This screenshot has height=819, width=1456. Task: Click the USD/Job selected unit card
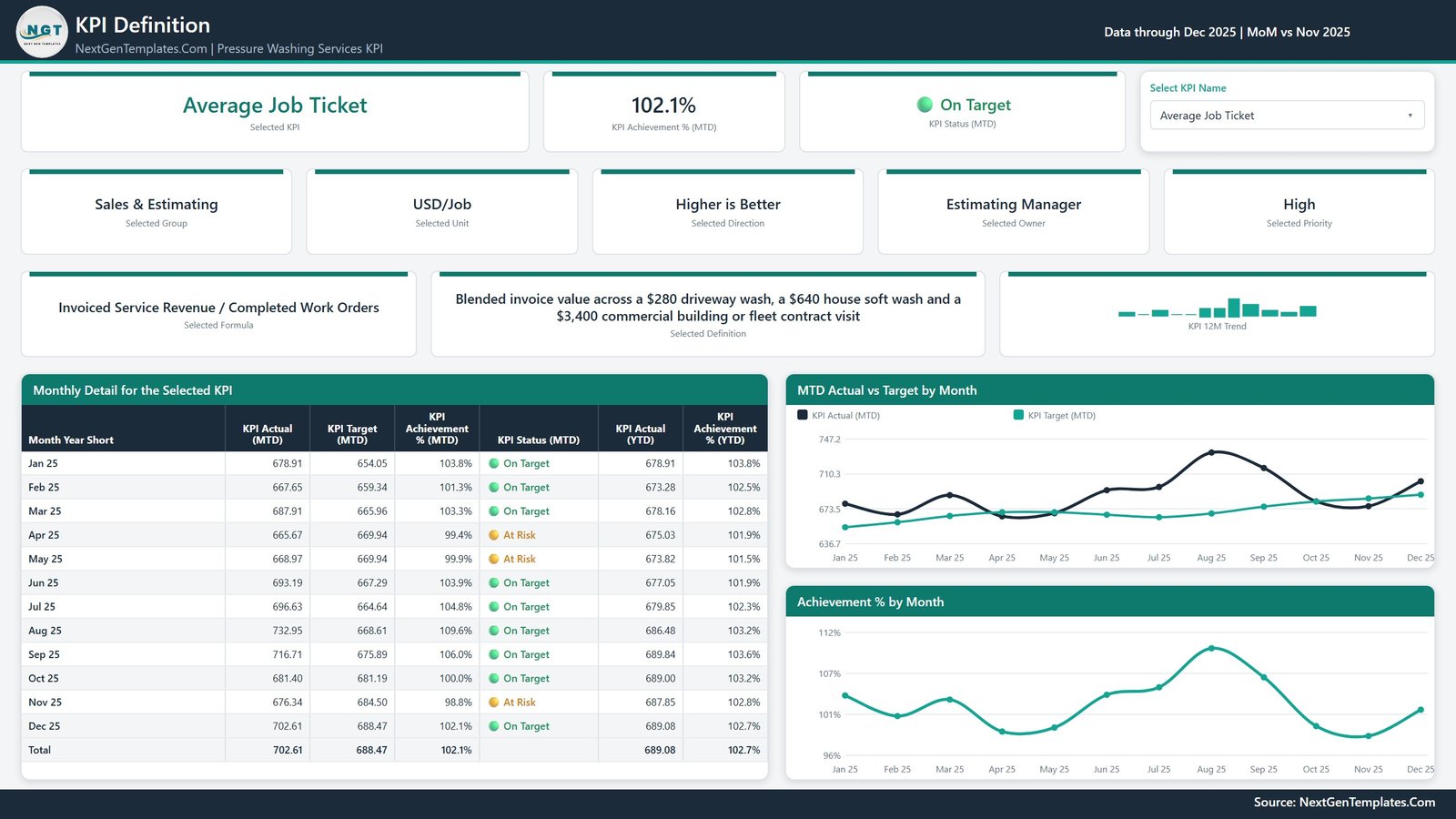tap(442, 211)
